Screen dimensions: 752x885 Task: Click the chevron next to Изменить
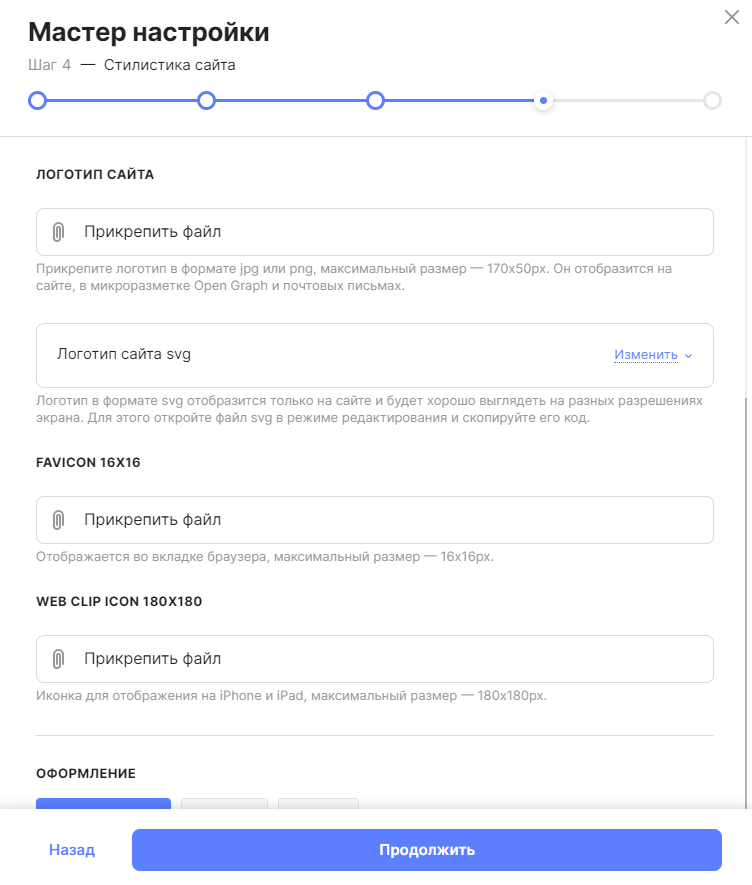[x=688, y=356]
